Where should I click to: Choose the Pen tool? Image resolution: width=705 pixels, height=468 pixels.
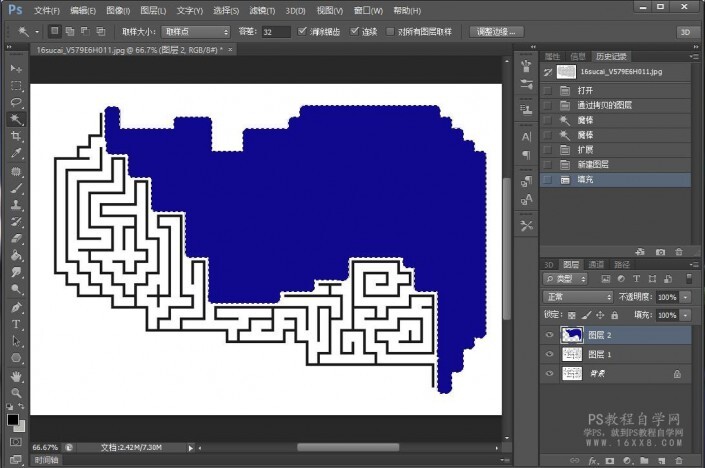point(16,307)
